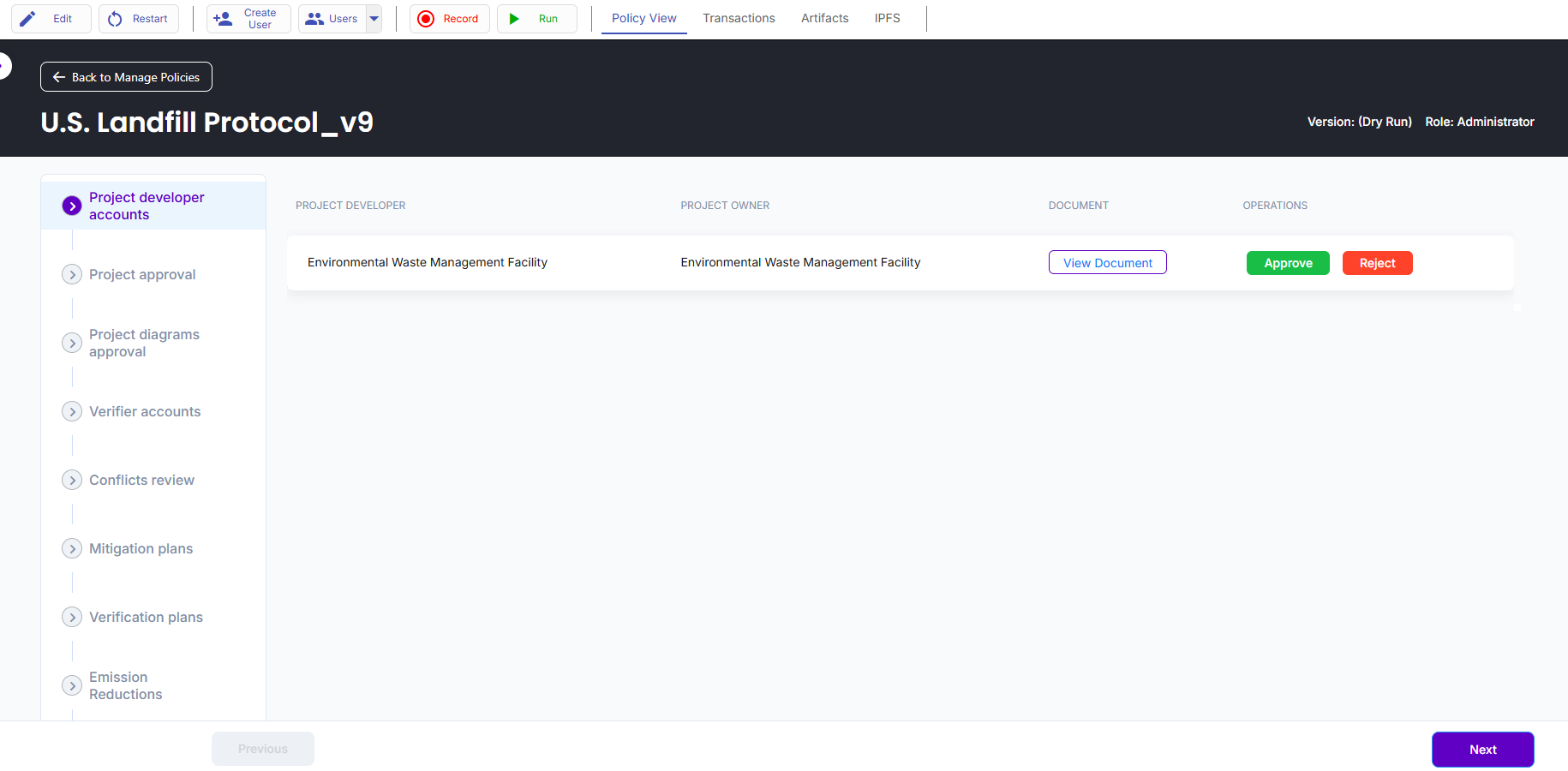Select Conflicts review in the sidebar

[141, 481]
